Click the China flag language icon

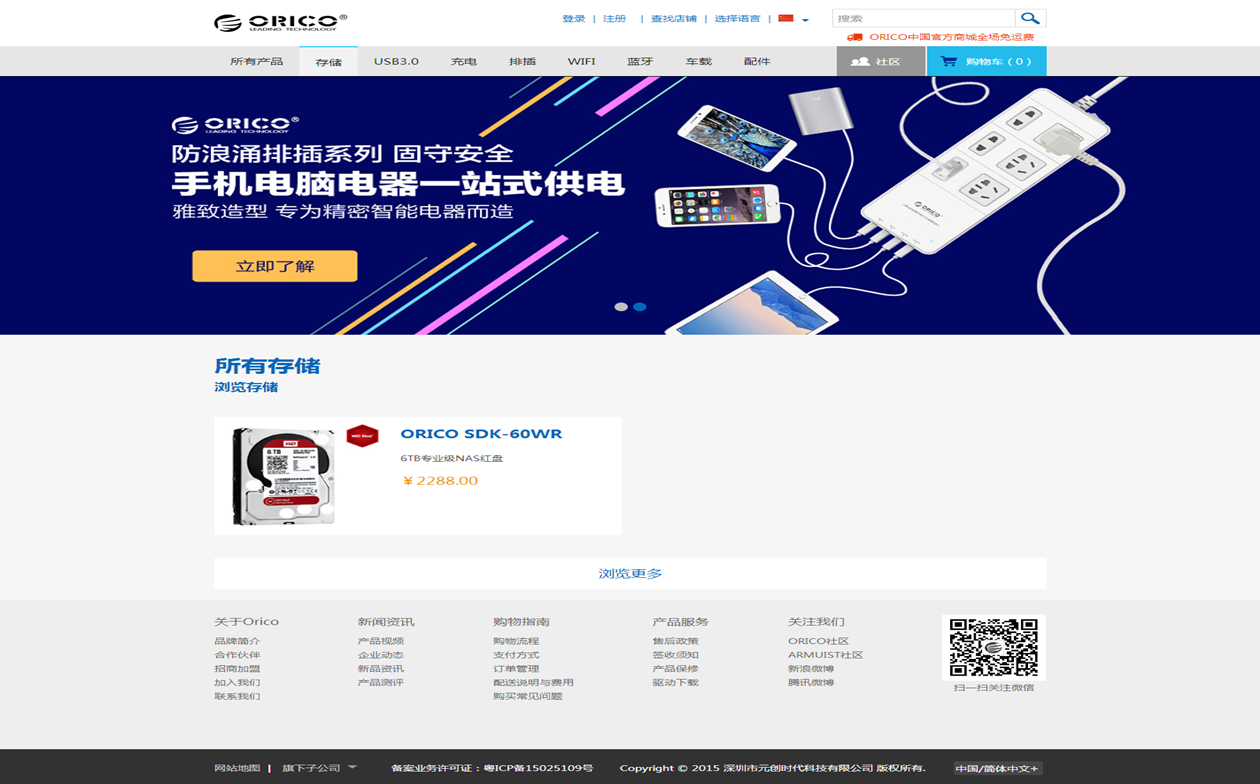(786, 18)
